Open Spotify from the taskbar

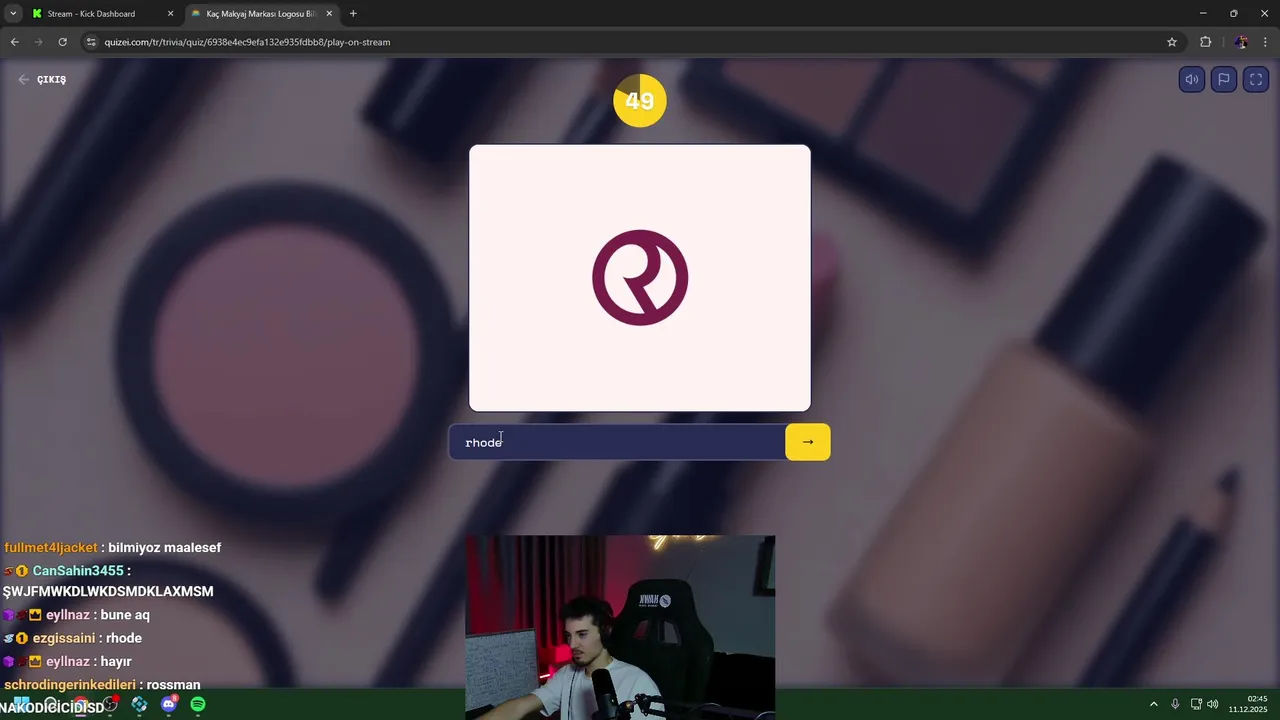(198, 704)
